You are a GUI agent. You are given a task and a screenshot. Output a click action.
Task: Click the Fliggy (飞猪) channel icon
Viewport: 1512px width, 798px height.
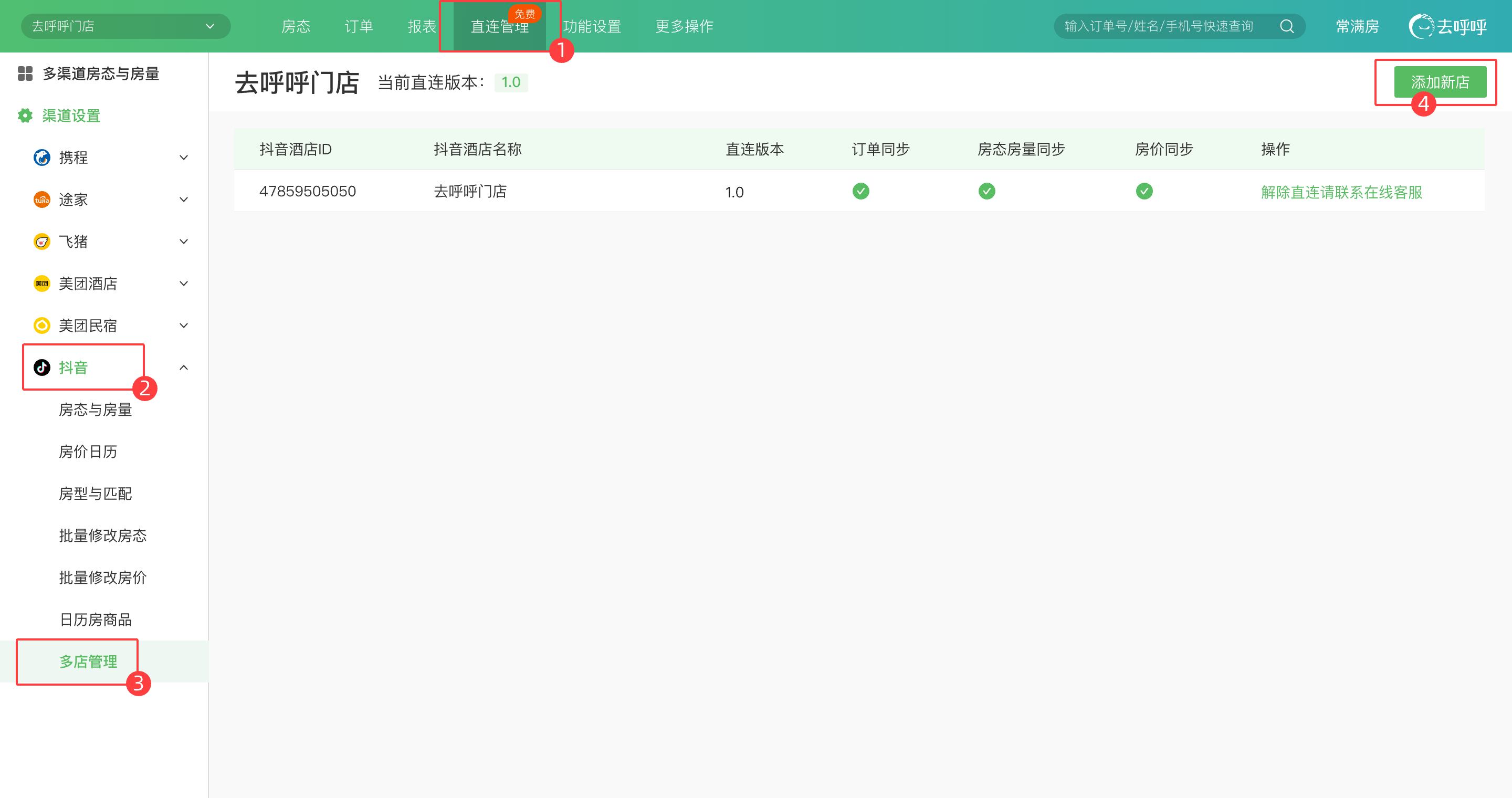click(41, 241)
